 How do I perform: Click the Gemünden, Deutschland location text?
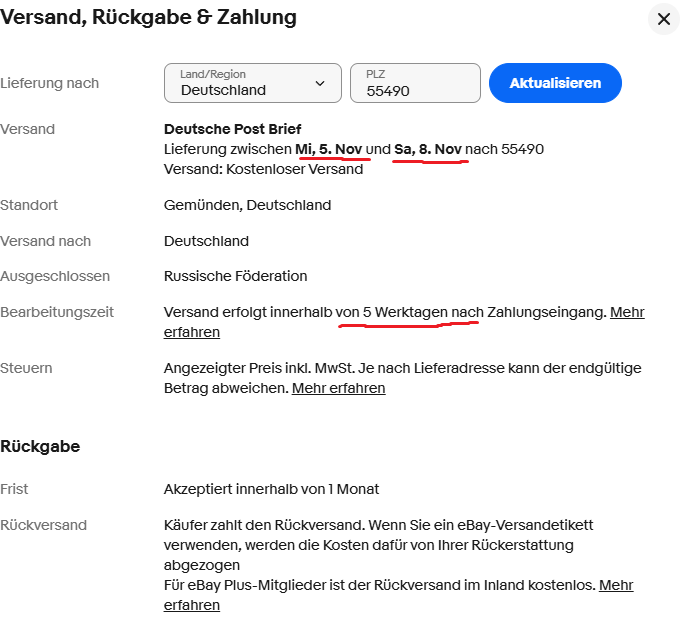pyautogui.click(x=247, y=205)
